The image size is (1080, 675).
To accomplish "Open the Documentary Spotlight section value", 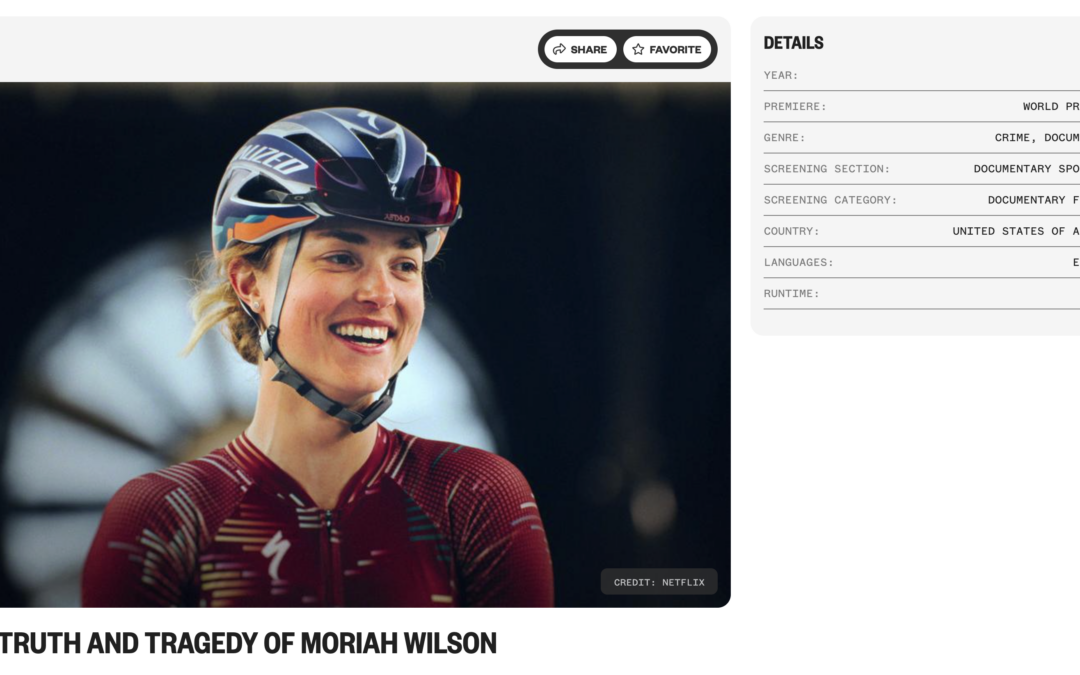I will (x=1026, y=169).
